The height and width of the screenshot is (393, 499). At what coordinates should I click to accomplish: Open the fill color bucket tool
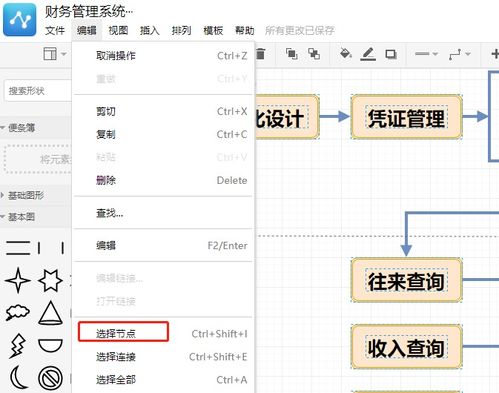[345, 53]
